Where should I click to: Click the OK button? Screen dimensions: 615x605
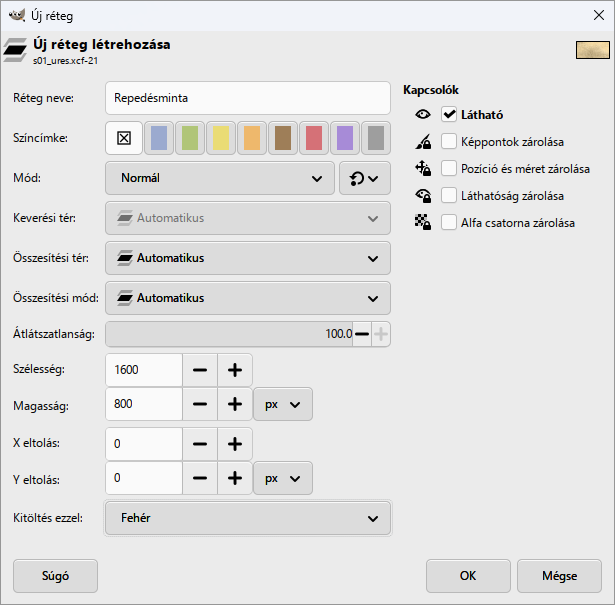point(468,576)
